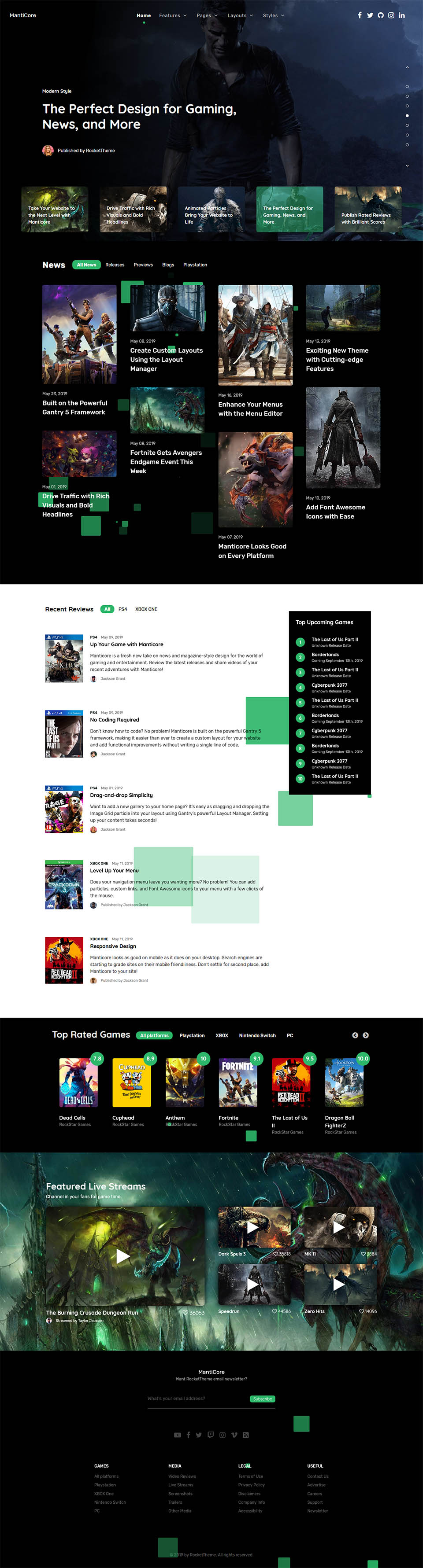This screenshot has width=423, height=1568.
Task: Select the last hero slider dot
Action: coord(407,145)
